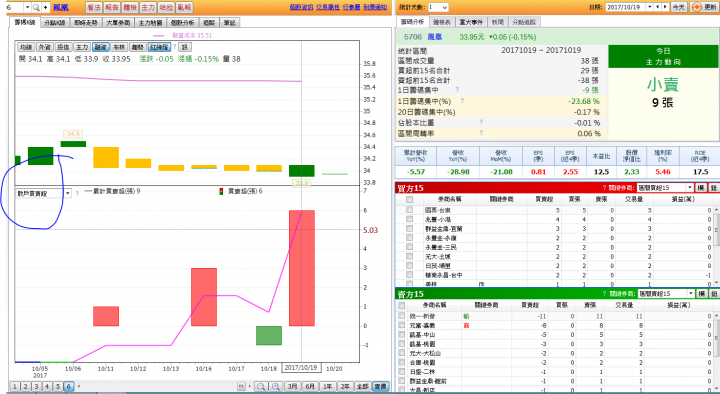Click the zoom in magnifier below chart

pos(276,386)
